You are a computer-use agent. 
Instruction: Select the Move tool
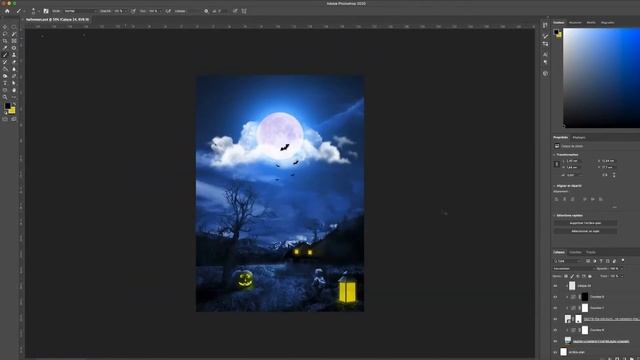[x=5, y=27]
